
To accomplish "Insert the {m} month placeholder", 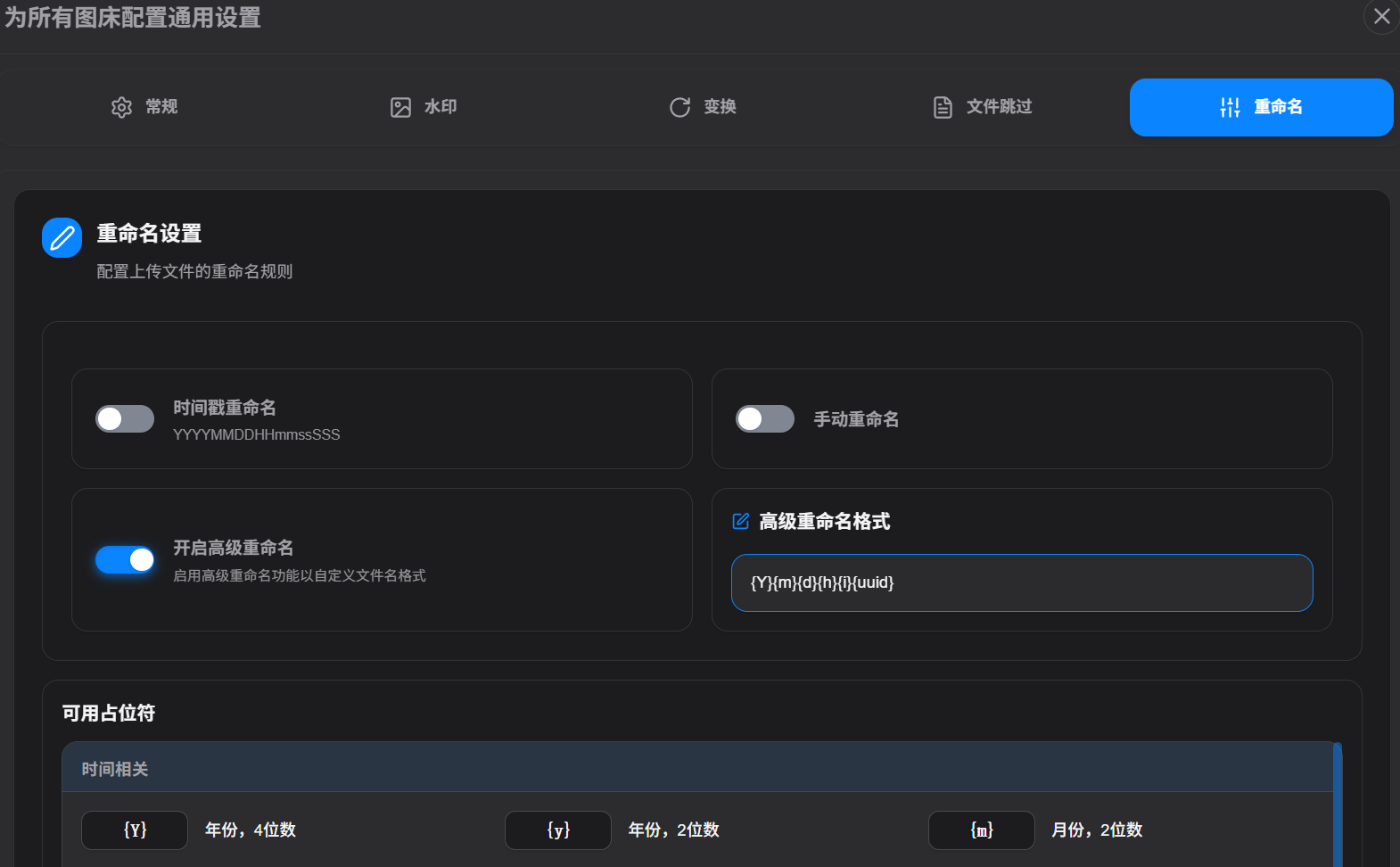I will [982, 830].
